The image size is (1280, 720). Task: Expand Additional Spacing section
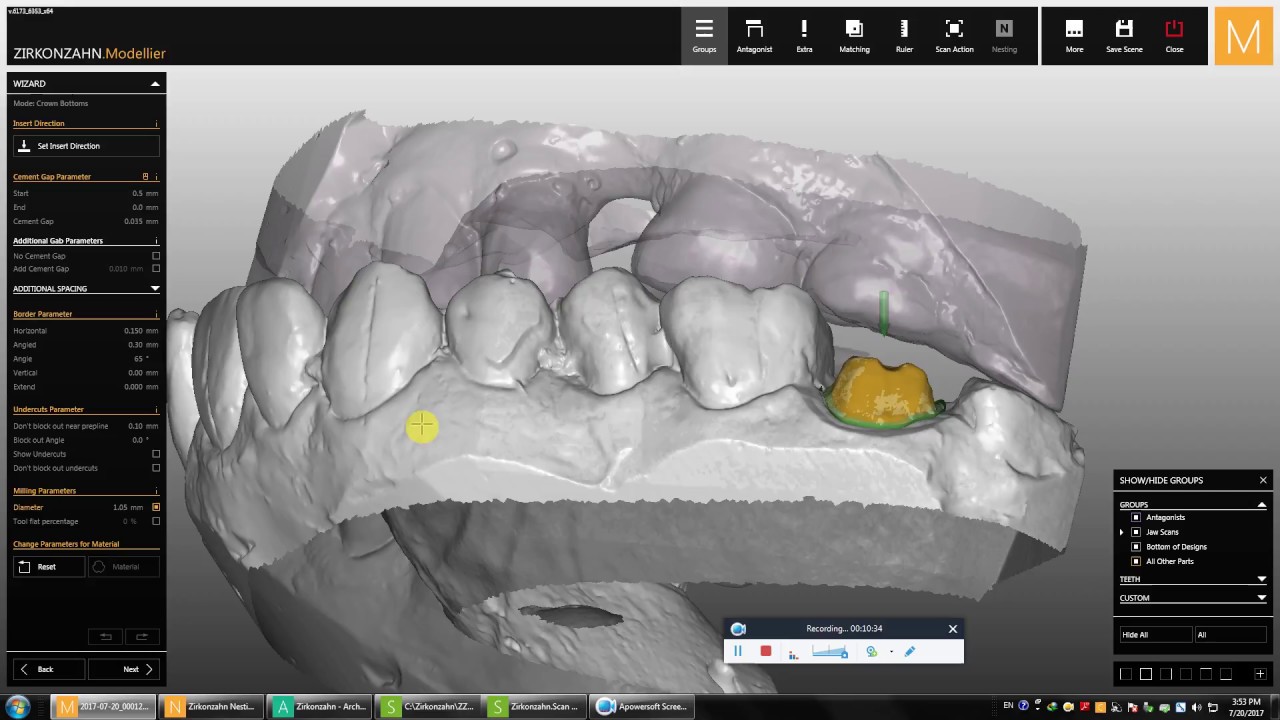click(x=155, y=289)
